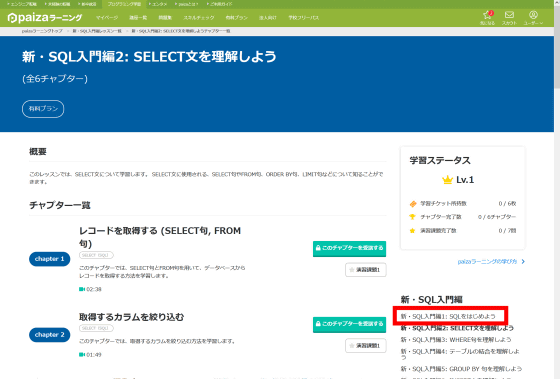The image size is (560, 379).
Task: Click the video icon beside 01:49
Action: 82,355
